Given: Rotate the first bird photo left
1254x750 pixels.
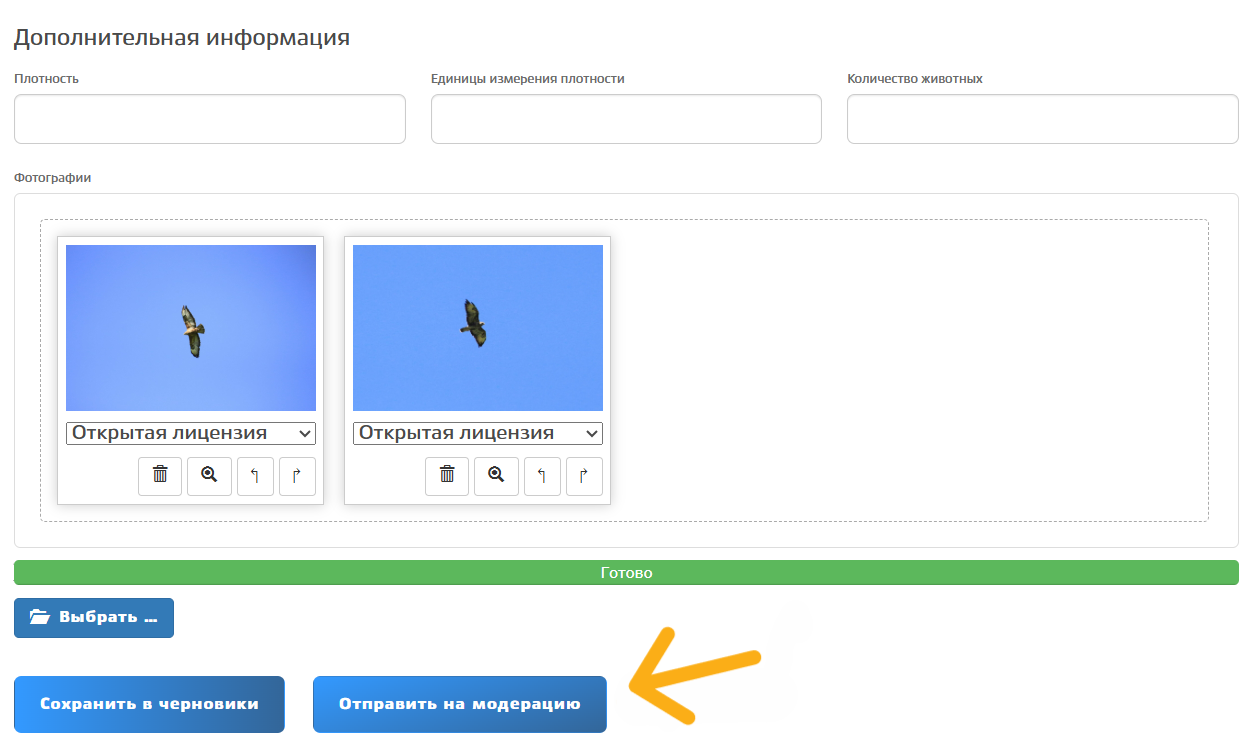Looking at the screenshot, I should (x=255, y=476).
